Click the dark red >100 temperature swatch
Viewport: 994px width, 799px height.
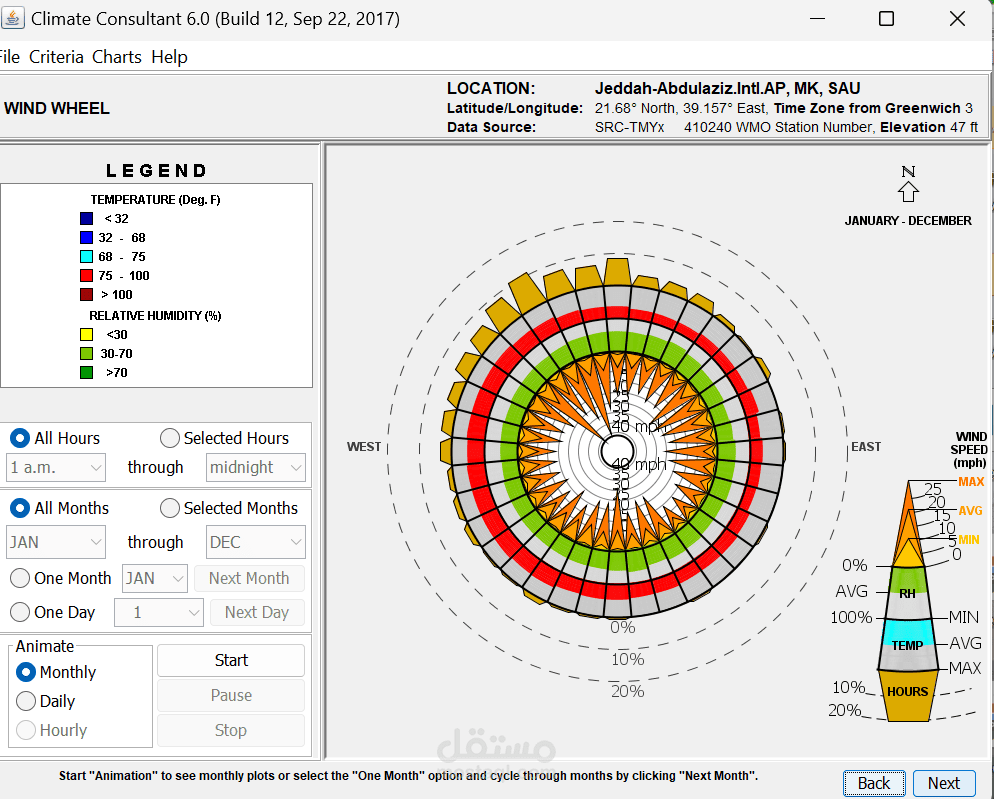pos(87,294)
